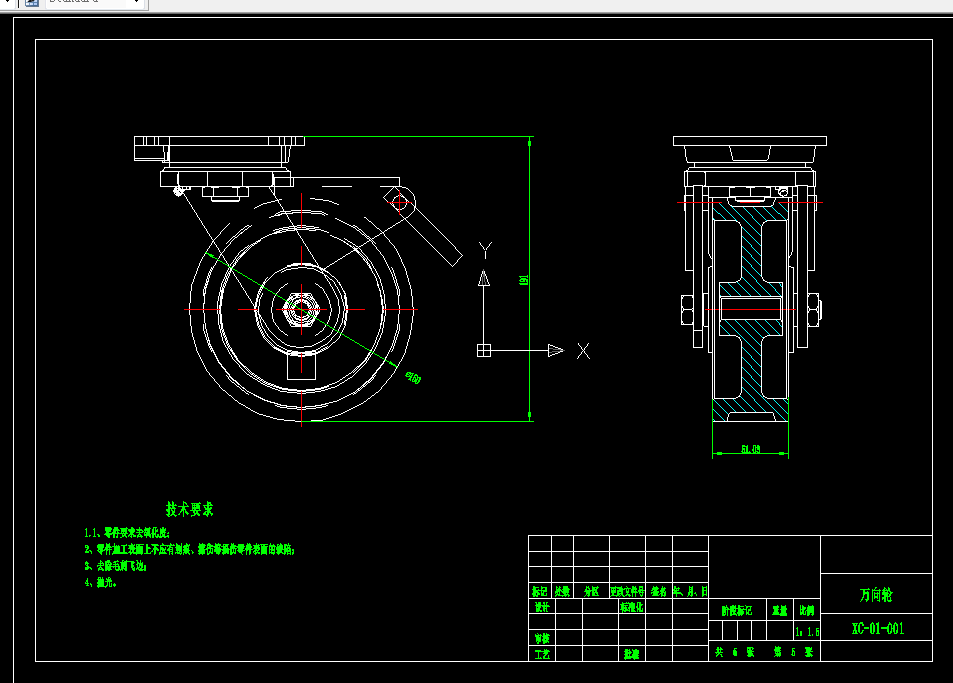The width and height of the screenshot is (953, 683).
Task: Select the 更改文件号 title block cell
Action: [627, 591]
